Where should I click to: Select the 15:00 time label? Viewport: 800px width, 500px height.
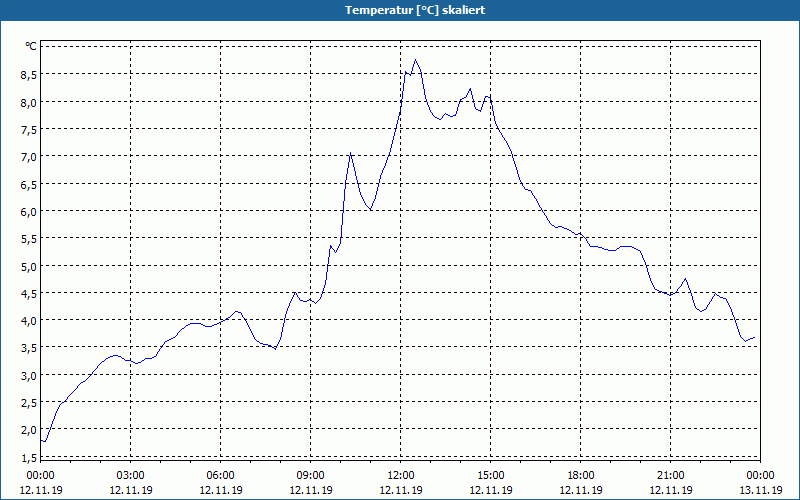pos(491,476)
